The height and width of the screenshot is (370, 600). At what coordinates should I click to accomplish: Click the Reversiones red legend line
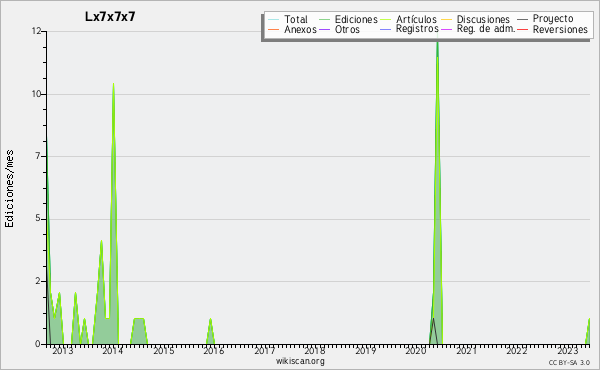click(522, 29)
